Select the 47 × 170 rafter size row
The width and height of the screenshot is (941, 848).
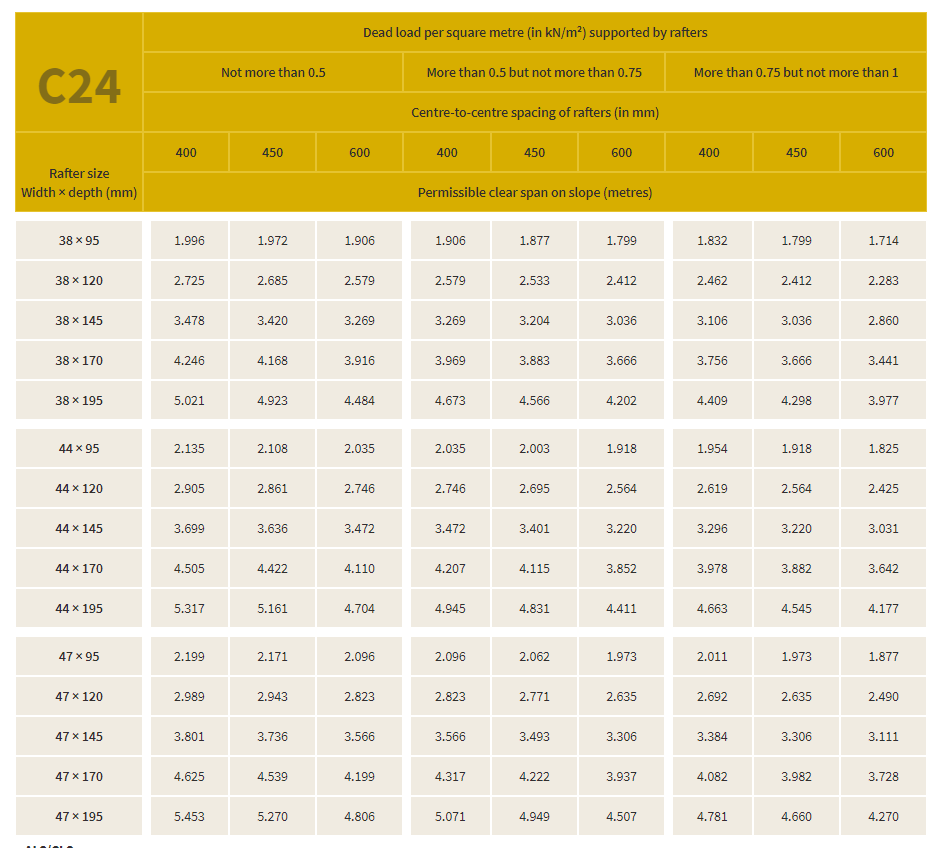(x=79, y=777)
